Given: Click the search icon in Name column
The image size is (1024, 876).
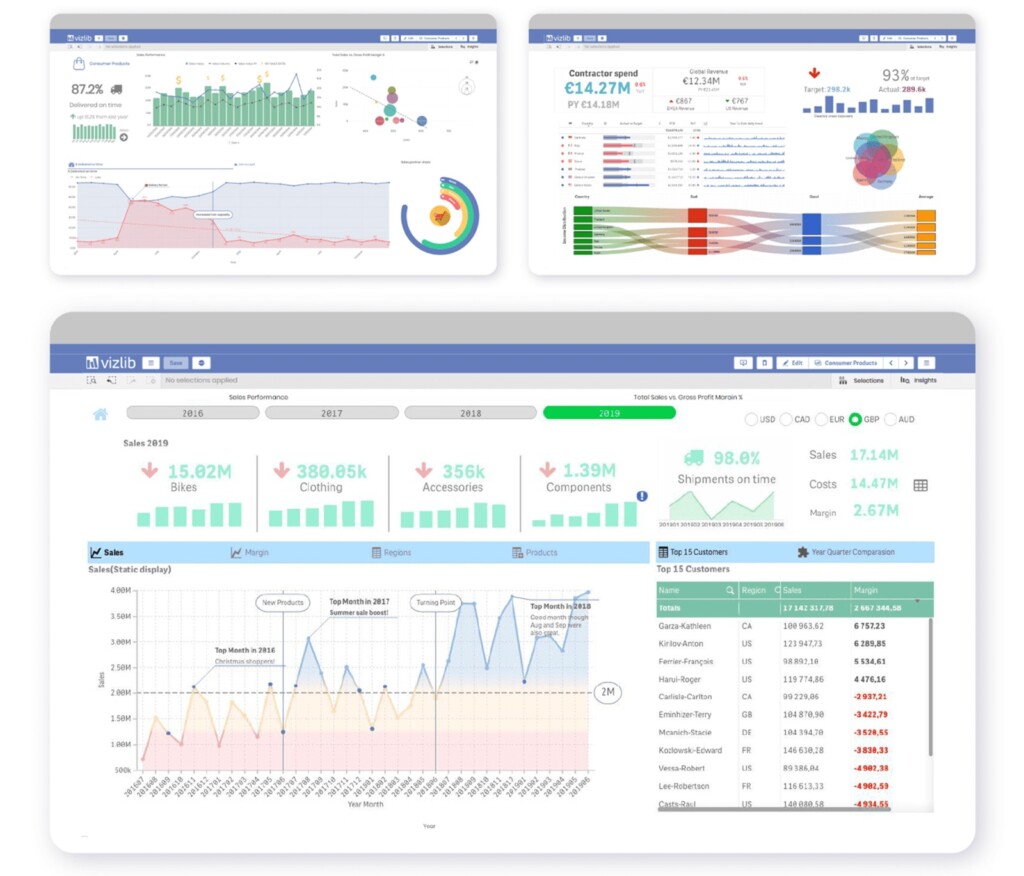Looking at the screenshot, I should pyautogui.click(x=729, y=591).
